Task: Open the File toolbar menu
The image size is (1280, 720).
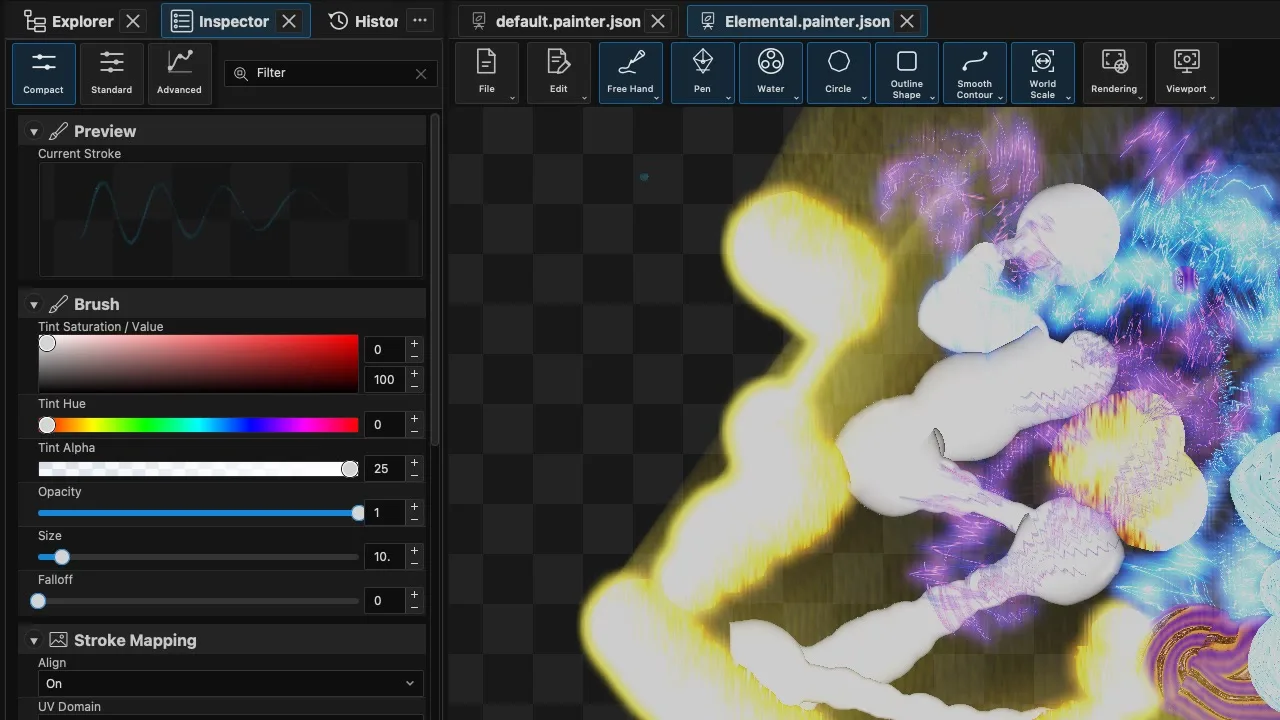Action: pos(486,73)
